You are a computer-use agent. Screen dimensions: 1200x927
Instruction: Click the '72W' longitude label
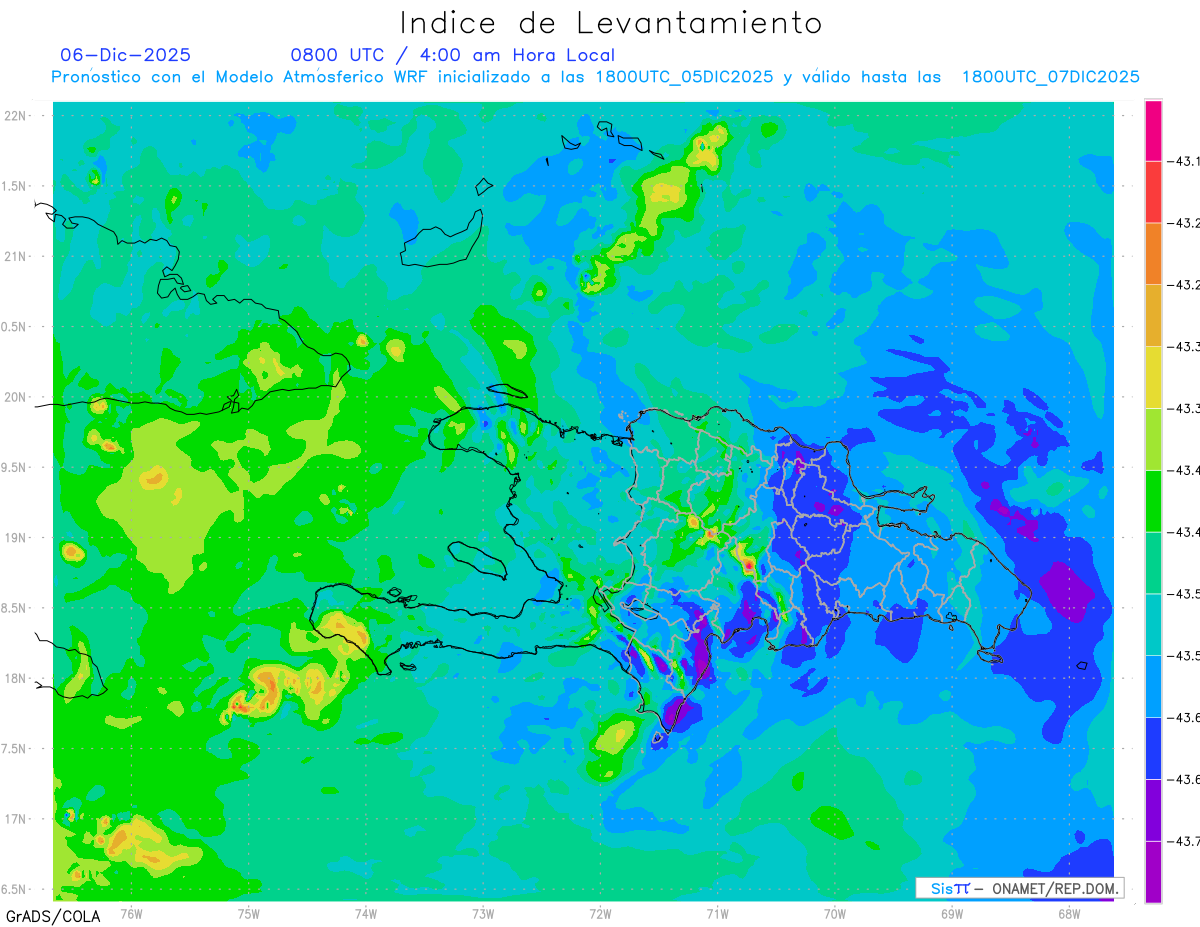(x=600, y=914)
